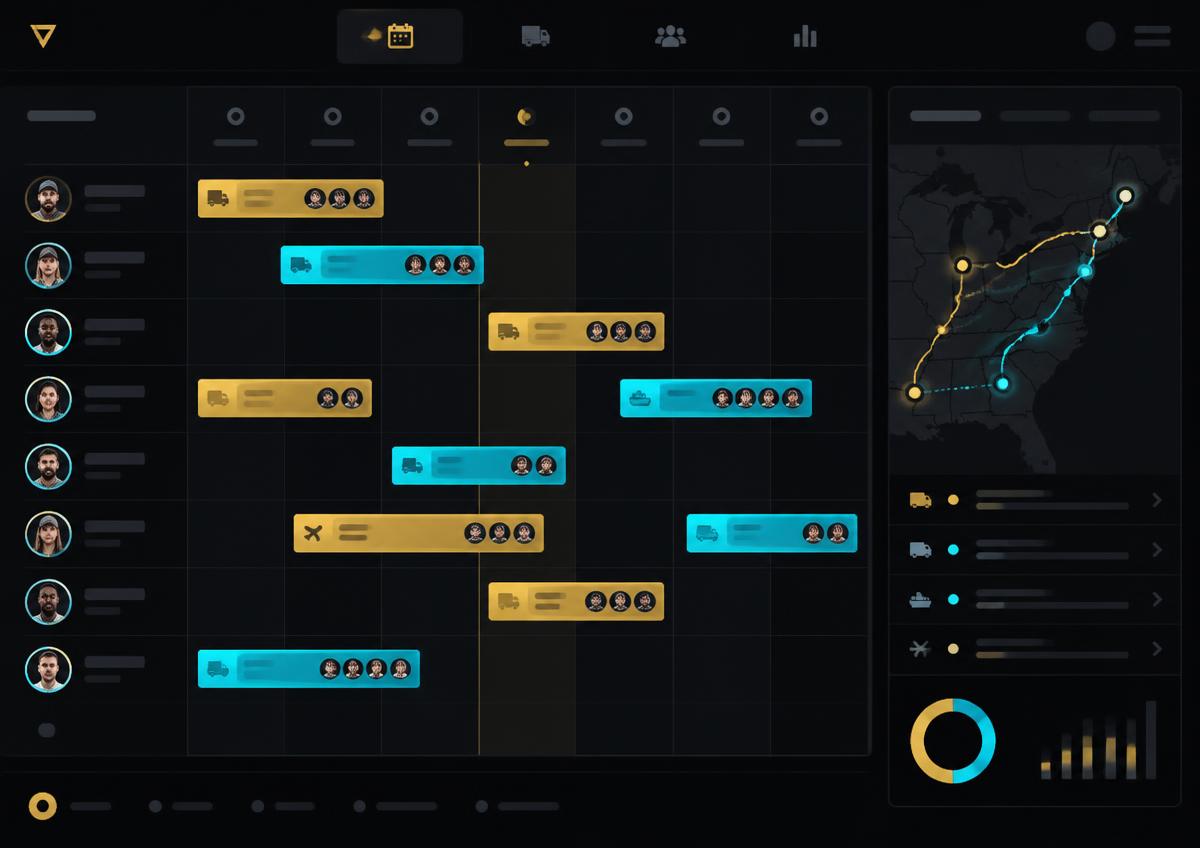Screen dimensions: 1200x848
Task: Select the last day column's circle header
Action: coord(819,117)
